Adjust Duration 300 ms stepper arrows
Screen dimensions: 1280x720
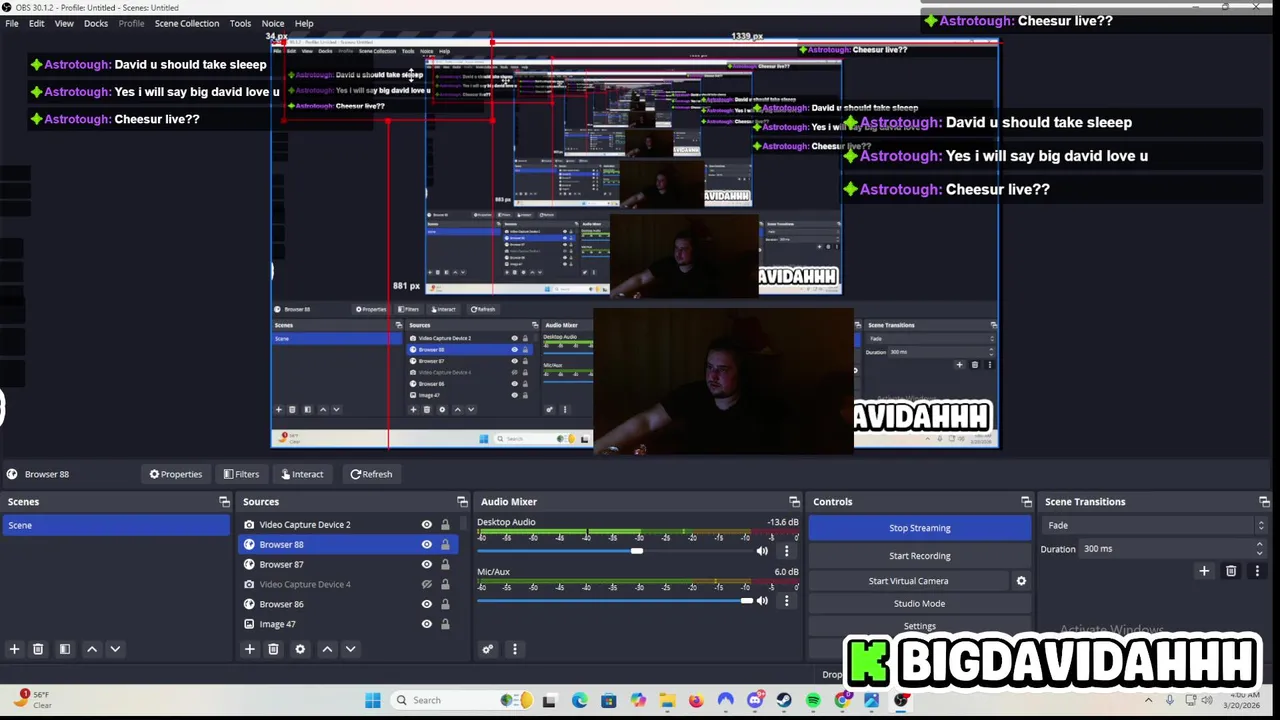pos(1259,549)
